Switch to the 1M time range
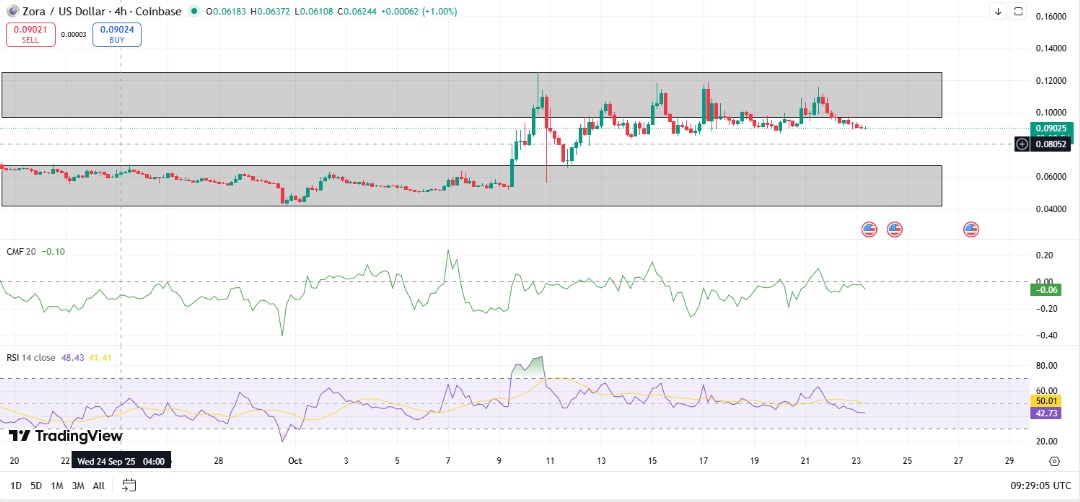 click(x=57, y=485)
